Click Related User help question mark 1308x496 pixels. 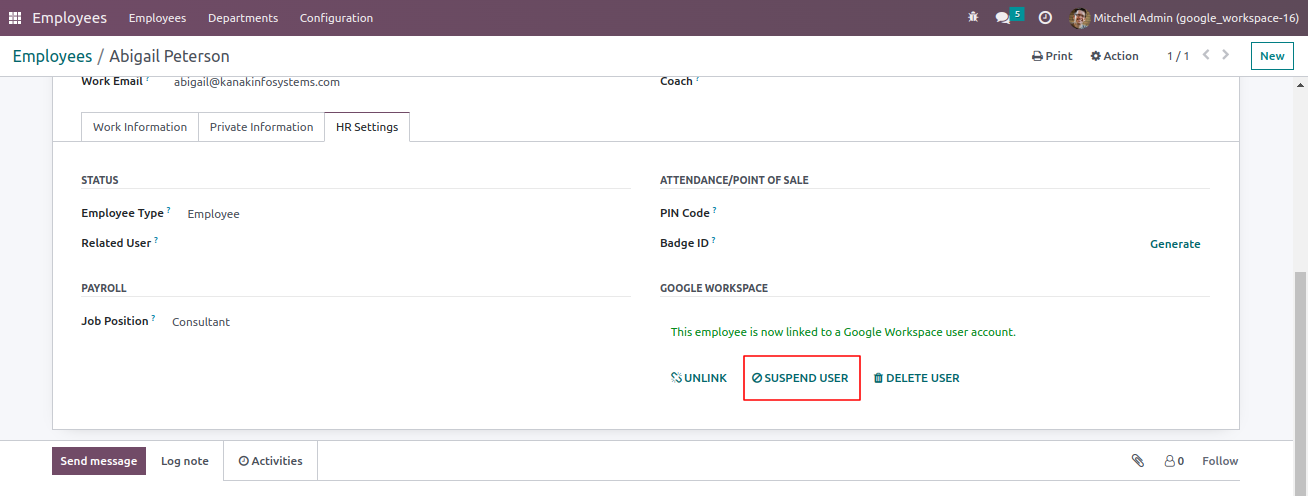point(157,240)
